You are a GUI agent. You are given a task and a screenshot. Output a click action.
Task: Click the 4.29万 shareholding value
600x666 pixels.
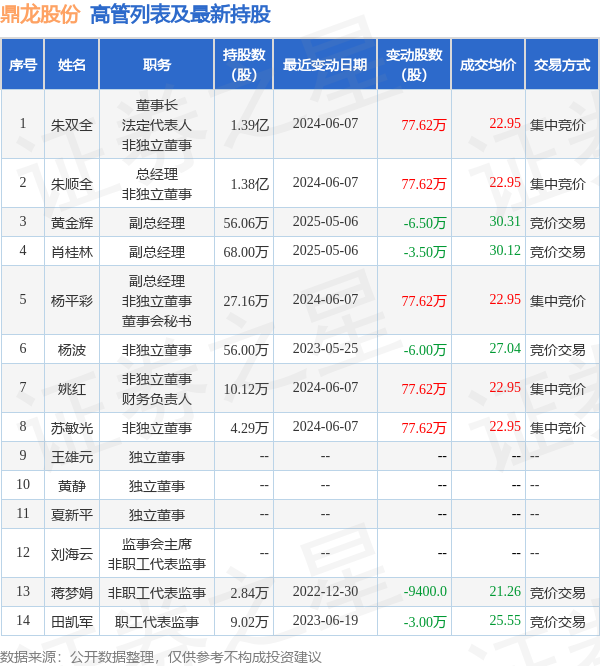point(249,428)
